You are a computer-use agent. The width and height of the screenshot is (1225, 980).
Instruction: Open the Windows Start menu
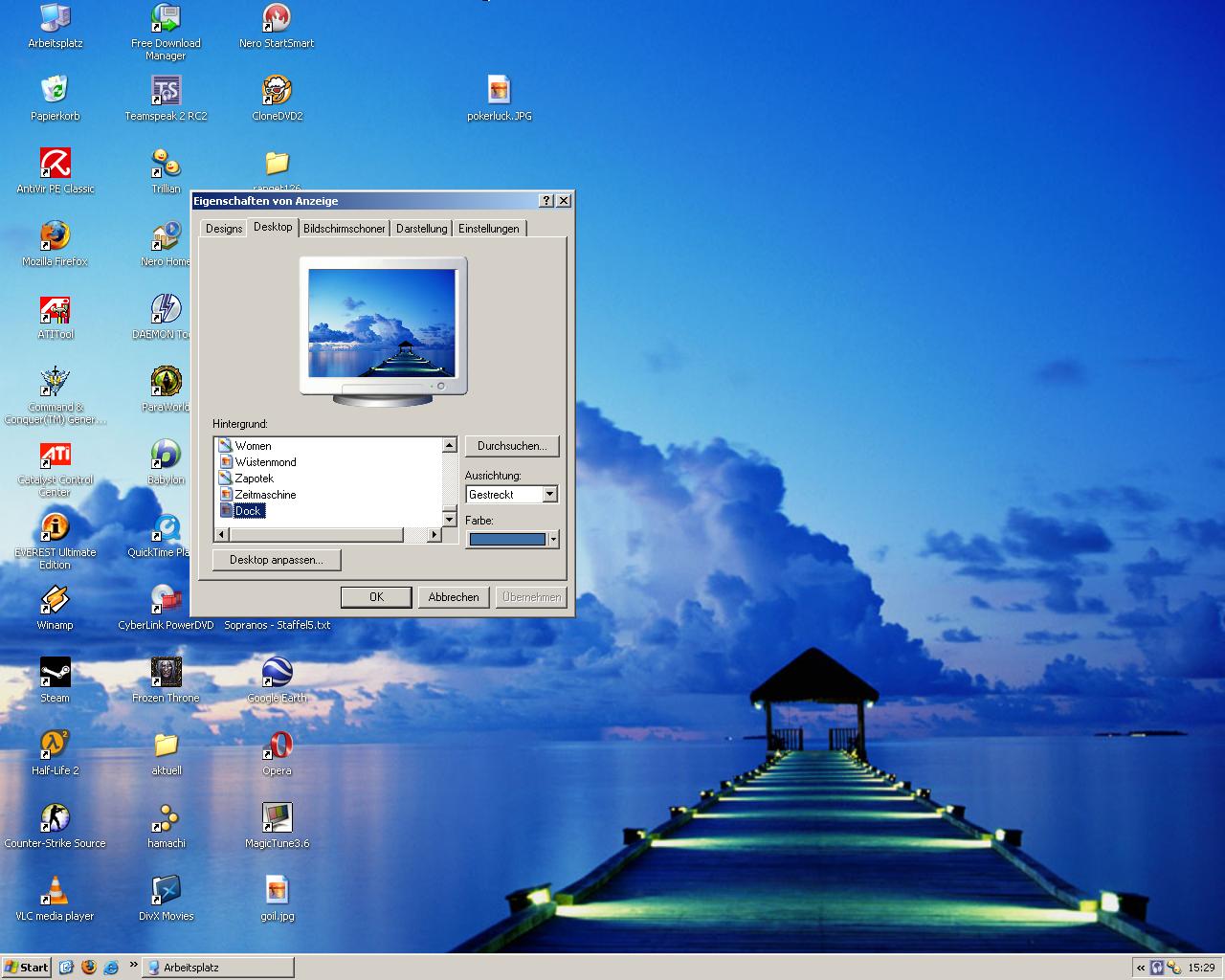point(26,968)
